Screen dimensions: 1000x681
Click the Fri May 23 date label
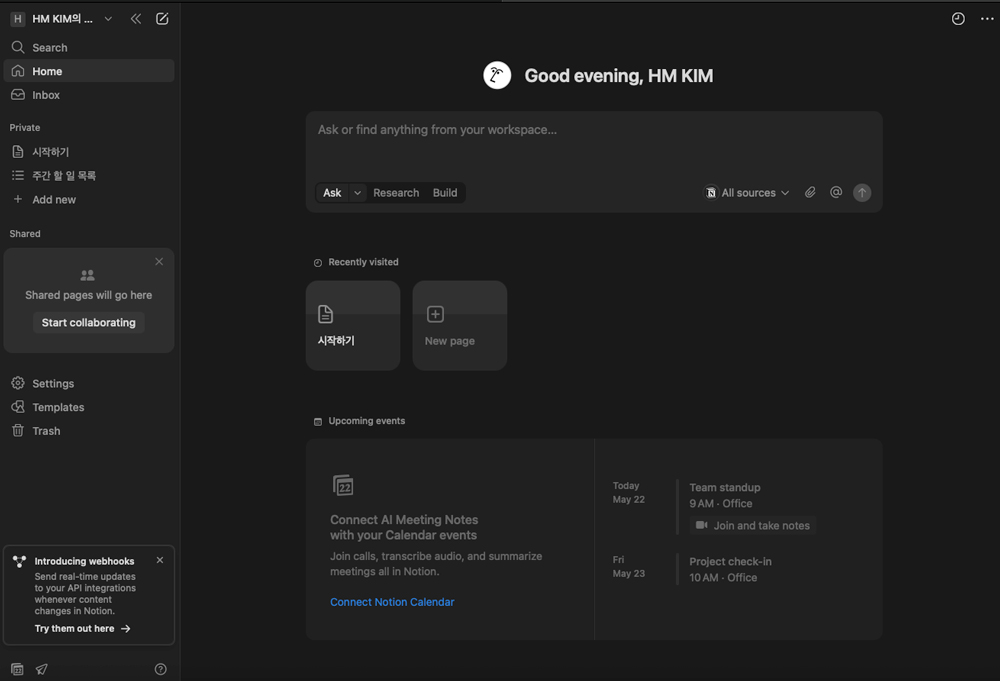pos(629,567)
